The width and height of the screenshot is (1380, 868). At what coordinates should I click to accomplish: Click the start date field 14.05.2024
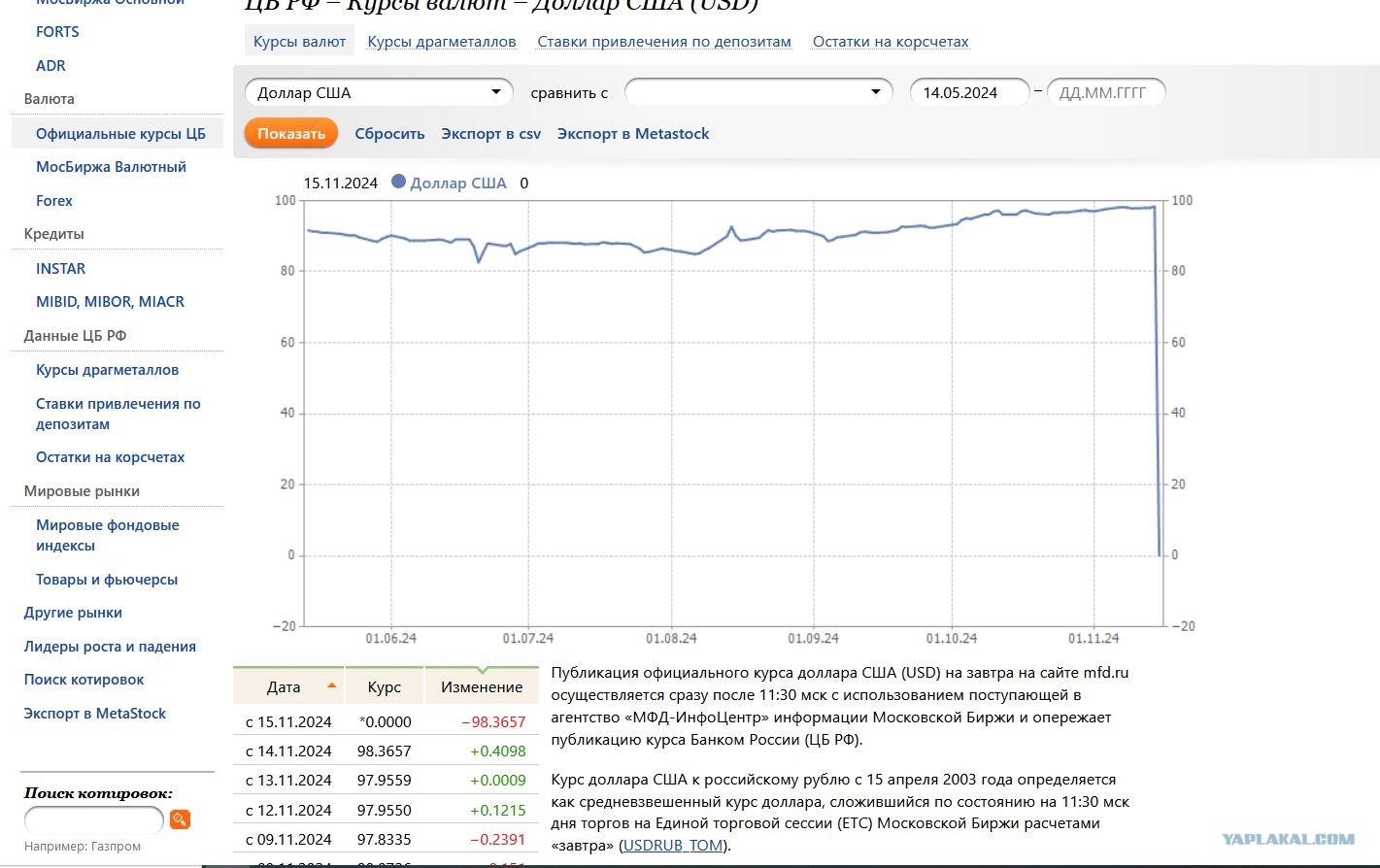tap(969, 92)
